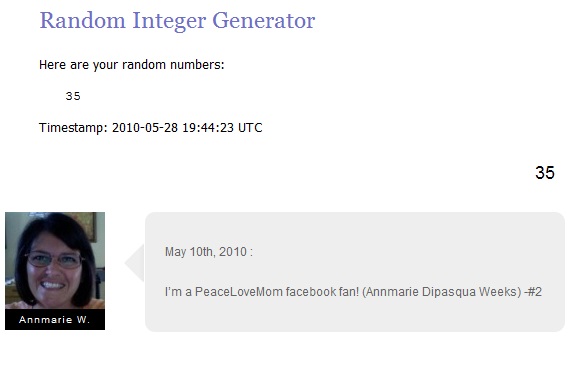The width and height of the screenshot is (582, 366).
Task: Click the 'Here are your random numbers' text
Action: tap(132, 65)
